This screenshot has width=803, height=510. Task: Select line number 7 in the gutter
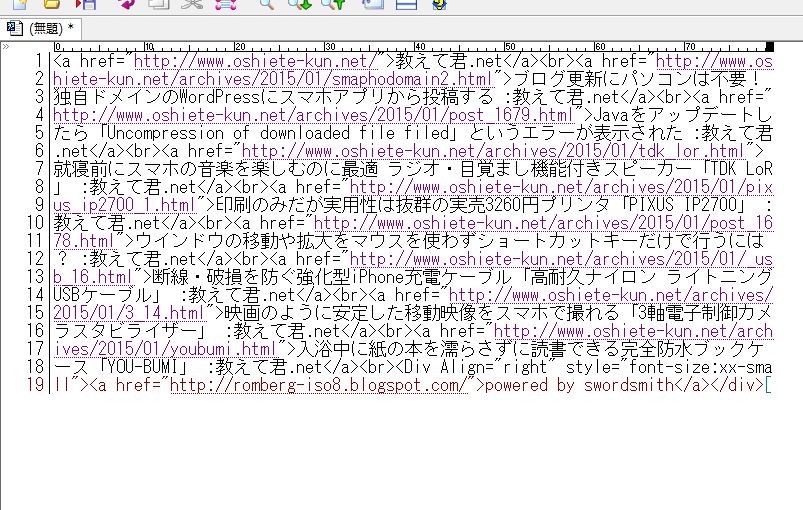point(39,169)
